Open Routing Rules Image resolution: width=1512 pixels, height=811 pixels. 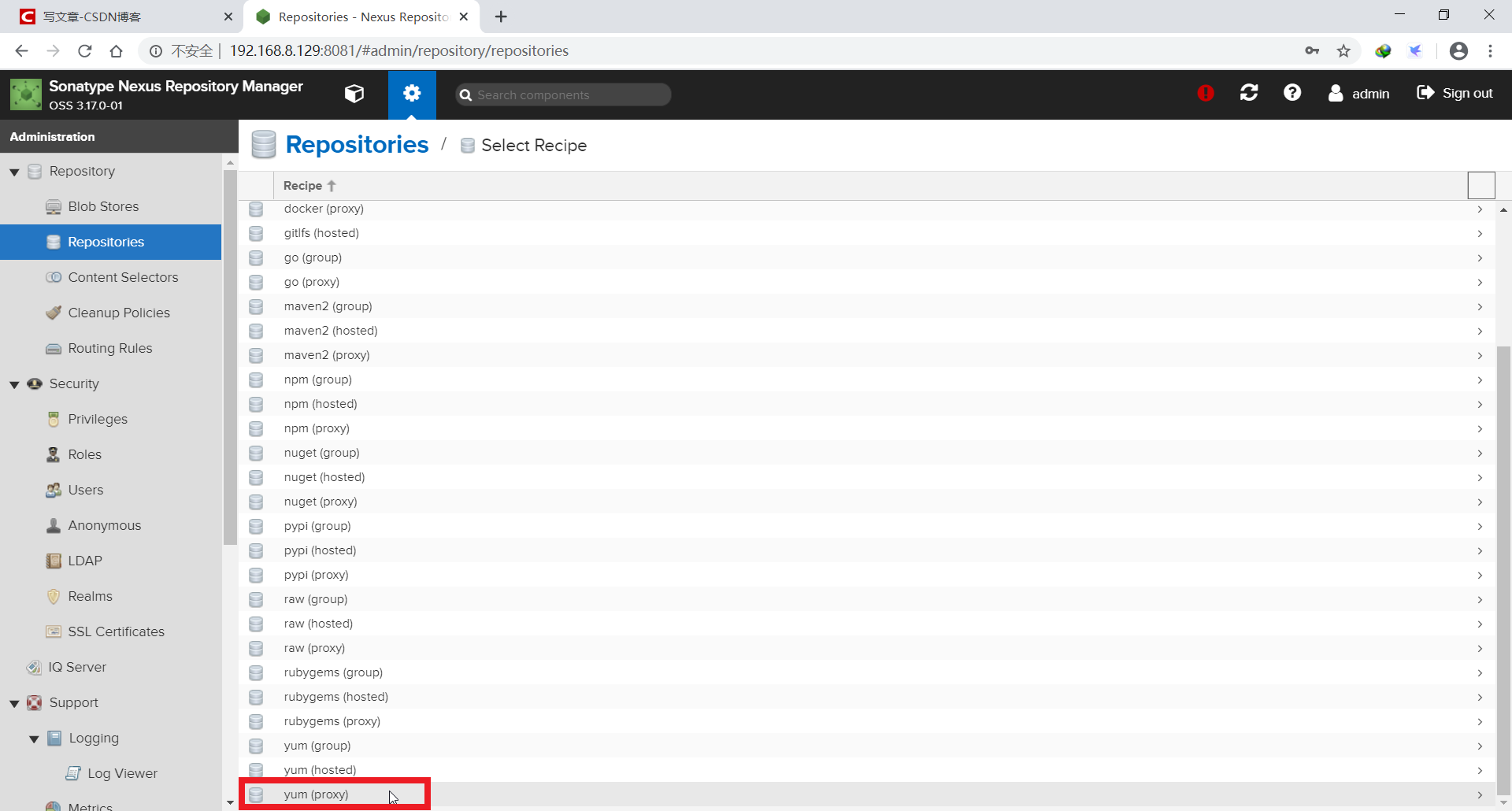(110, 348)
